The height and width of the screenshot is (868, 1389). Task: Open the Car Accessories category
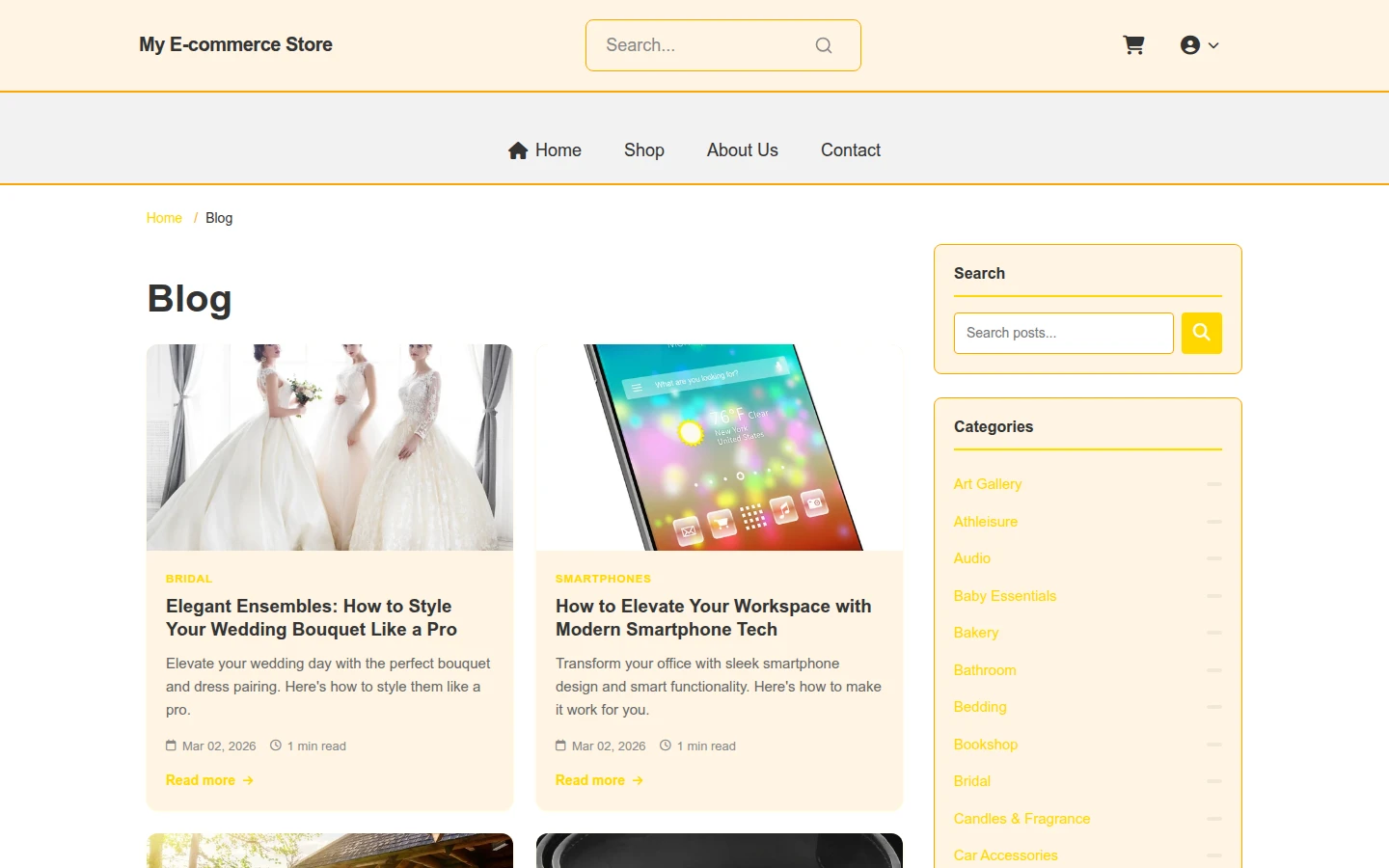tap(1006, 855)
